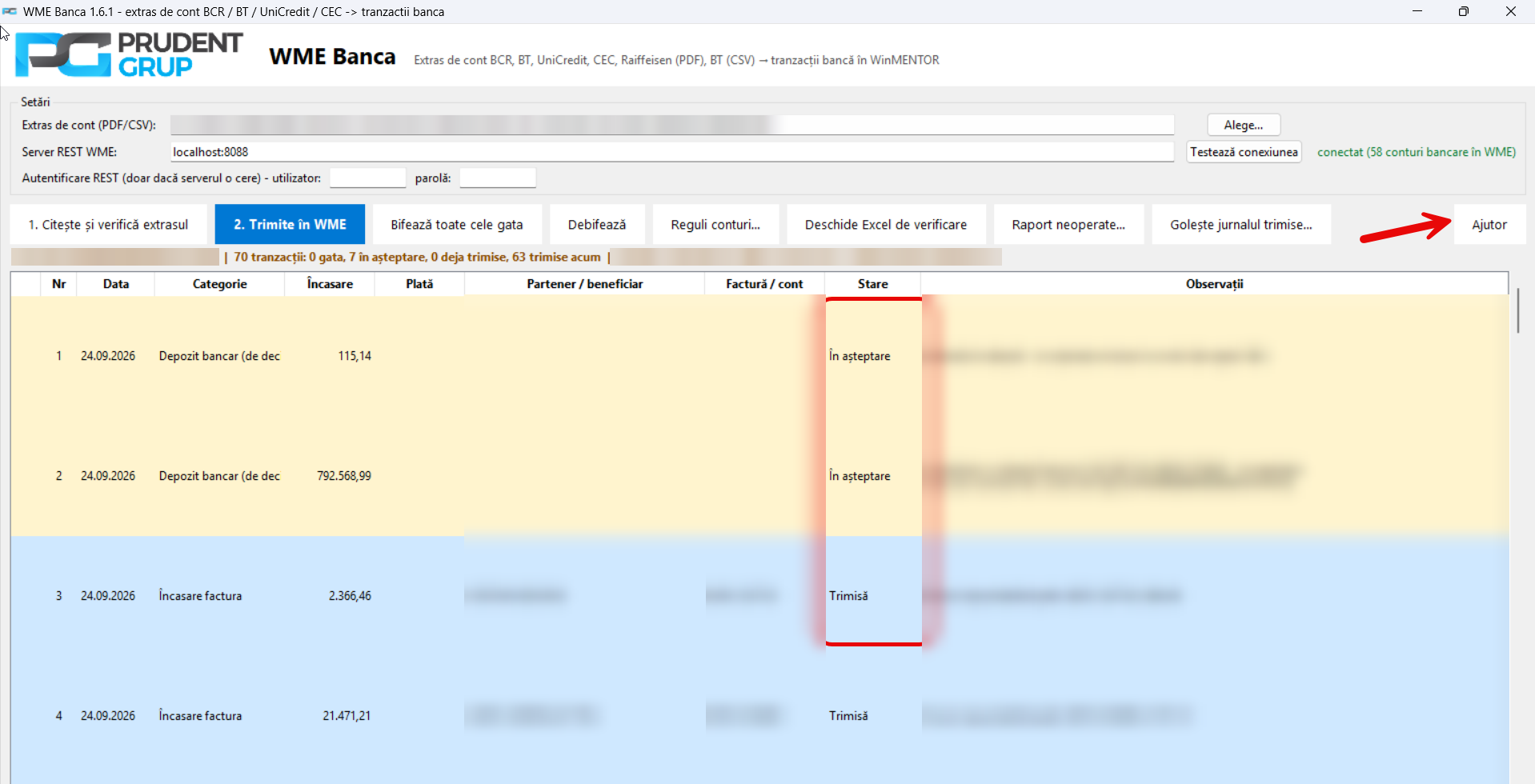Click 'Depozit bancar (de dec' in row 2
Image resolution: width=1535 pixels, height=784 pixels.
[219, 476]
